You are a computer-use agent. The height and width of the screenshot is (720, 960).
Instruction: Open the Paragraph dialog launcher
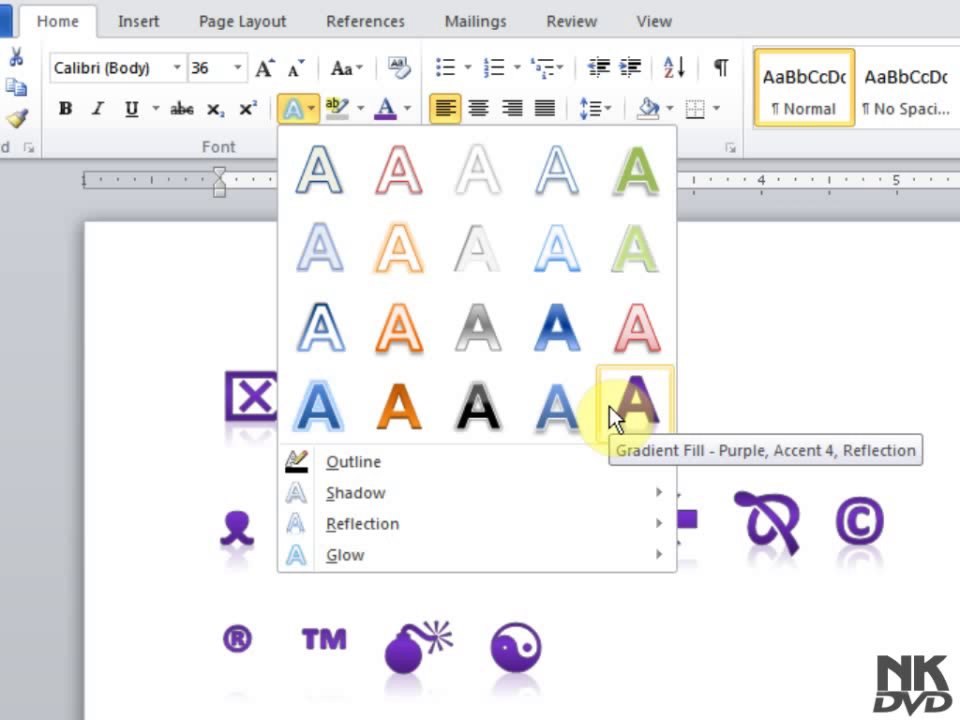click(730, 148)
